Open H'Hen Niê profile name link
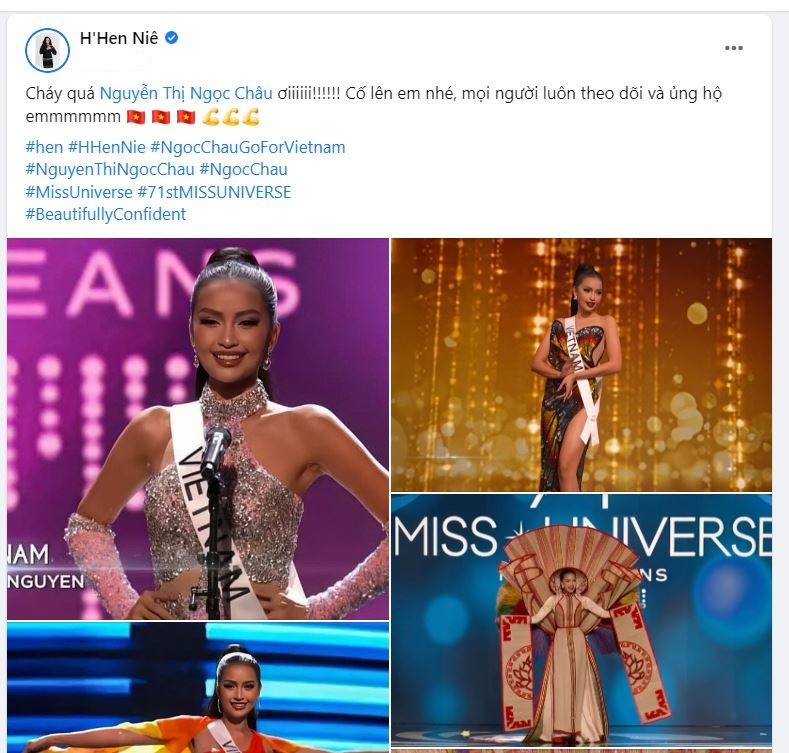This screenshot has width=789, height=753. pos(119,38)
